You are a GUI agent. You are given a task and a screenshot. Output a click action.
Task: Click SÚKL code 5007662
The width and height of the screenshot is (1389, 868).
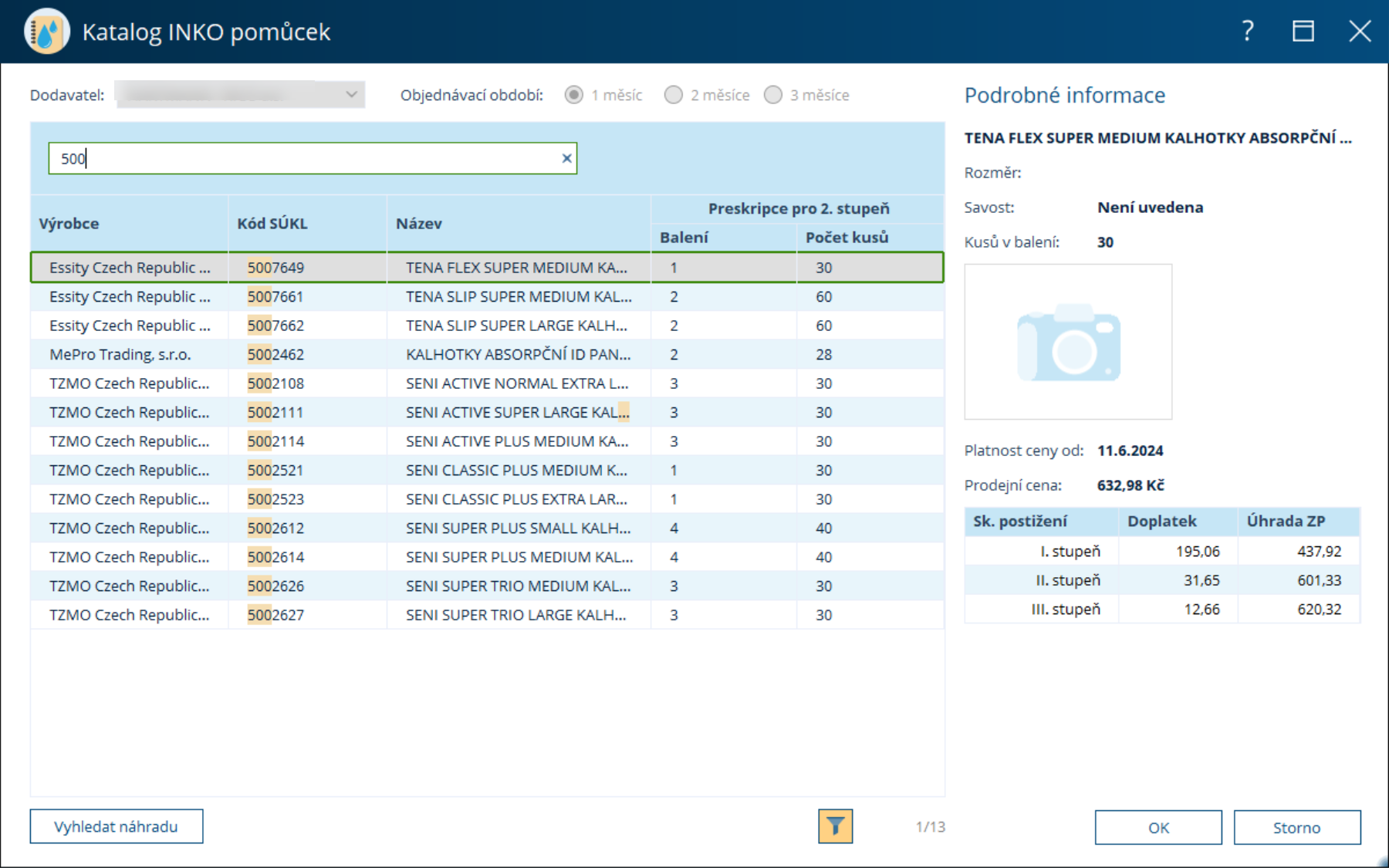coord(275,326)
